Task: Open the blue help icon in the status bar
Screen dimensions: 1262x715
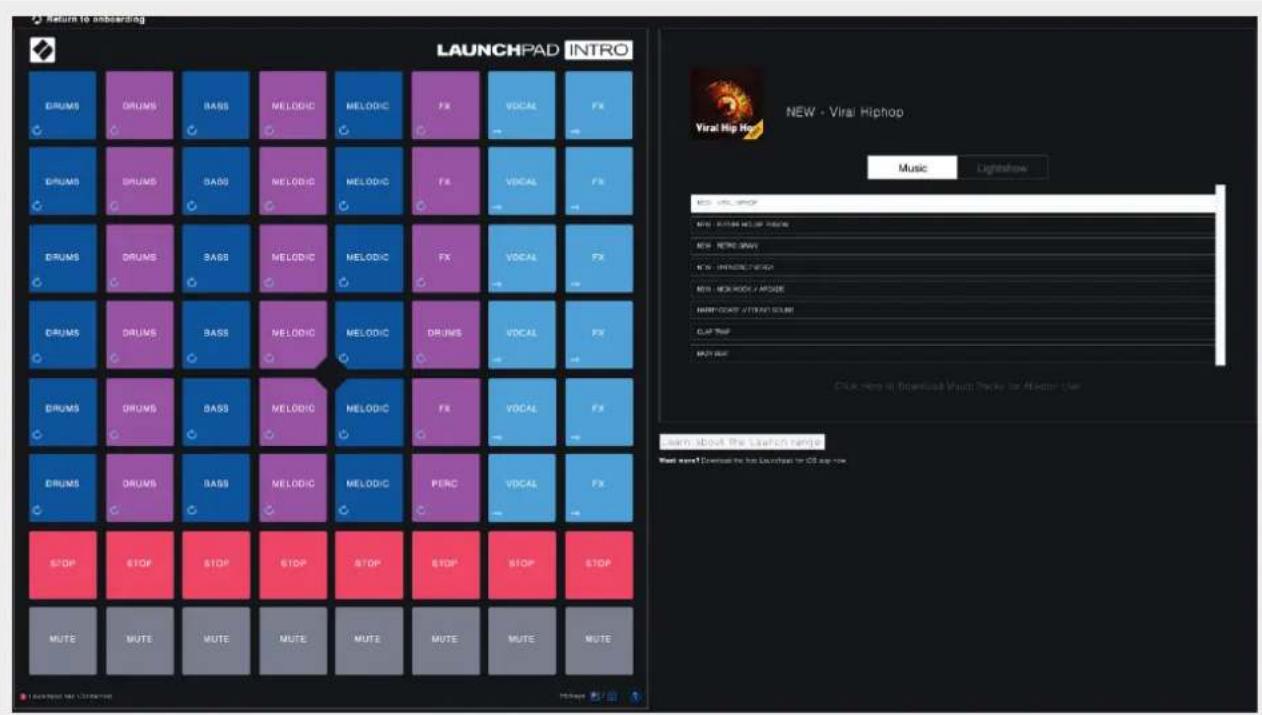Action: point(637,697)
